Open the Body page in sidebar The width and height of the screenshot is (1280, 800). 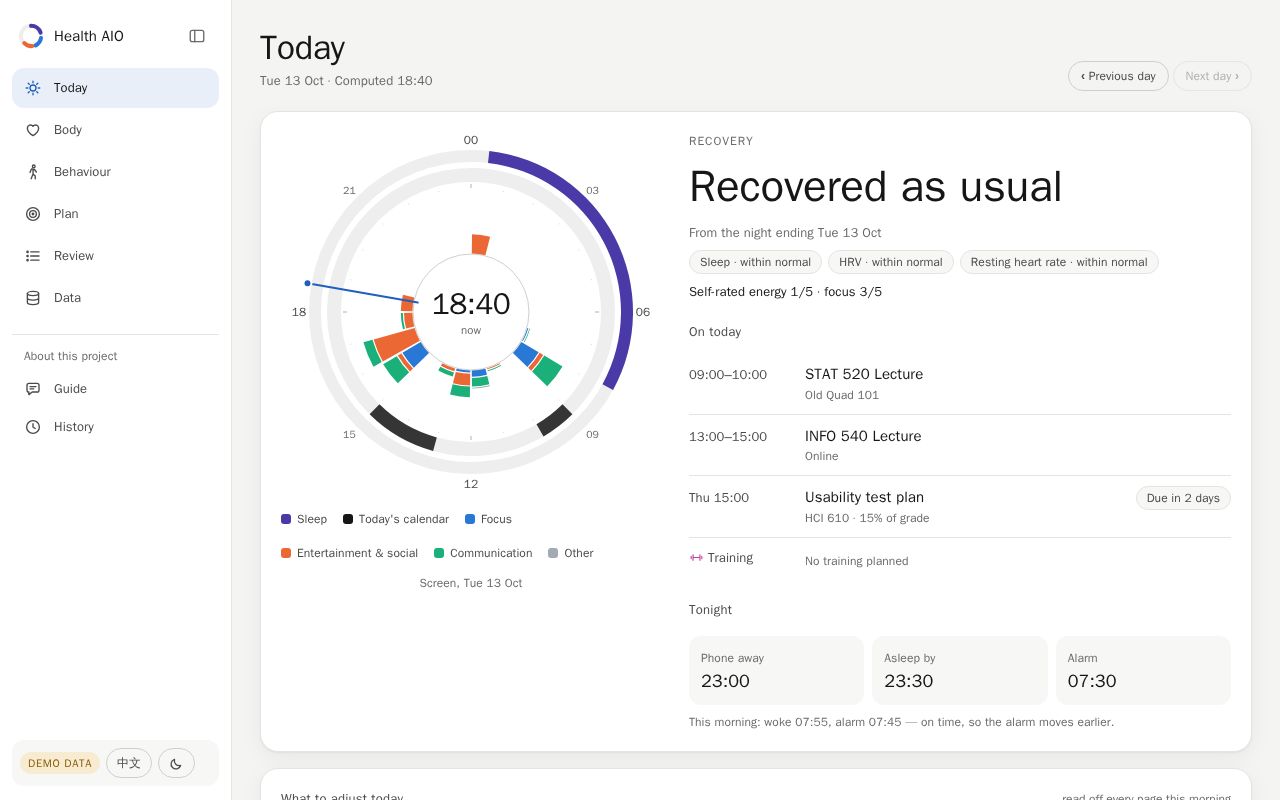pyautogui.click(x=115, y=130)
